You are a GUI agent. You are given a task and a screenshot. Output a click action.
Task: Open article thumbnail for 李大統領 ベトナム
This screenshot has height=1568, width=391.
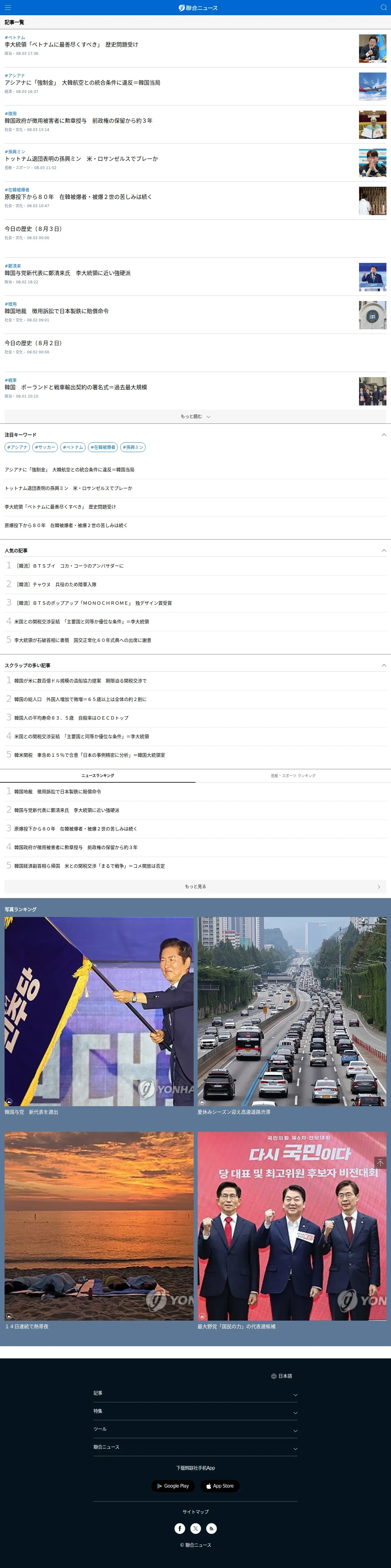point(372,49)
